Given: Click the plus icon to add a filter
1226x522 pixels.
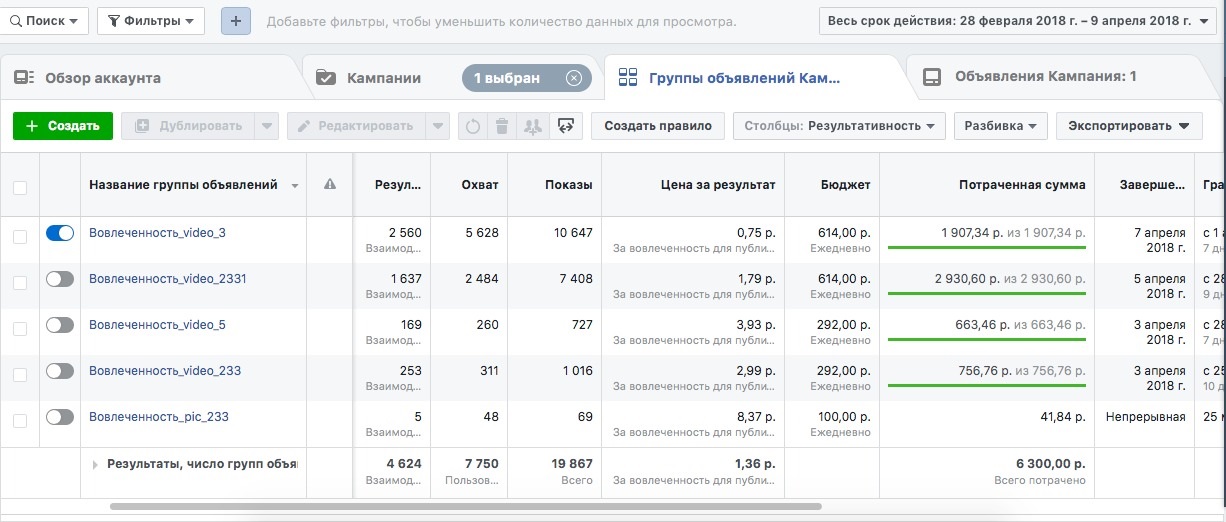Looking at the screenshot, I should (236, 21).
